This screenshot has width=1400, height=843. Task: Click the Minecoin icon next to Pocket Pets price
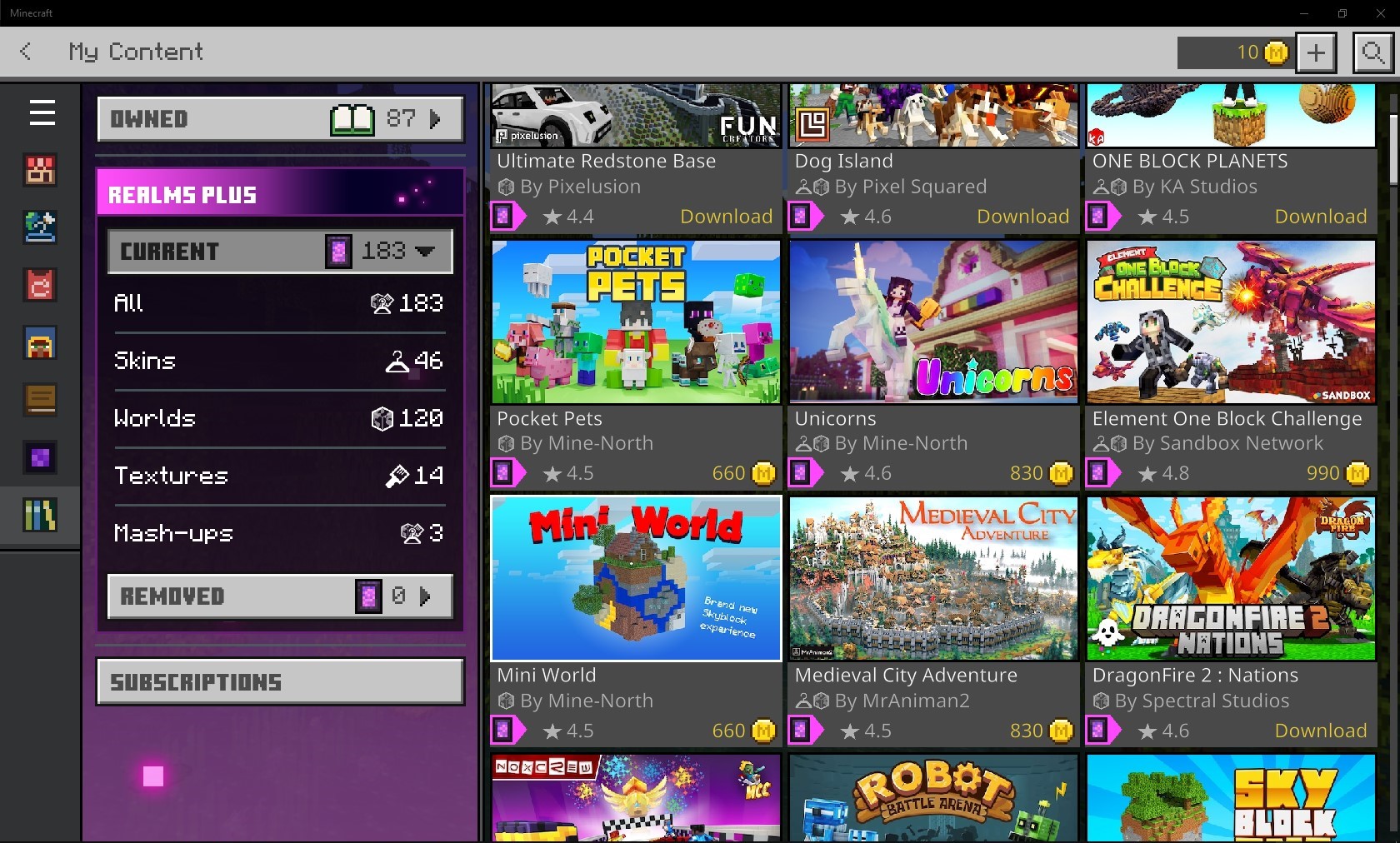coord(763,473)
